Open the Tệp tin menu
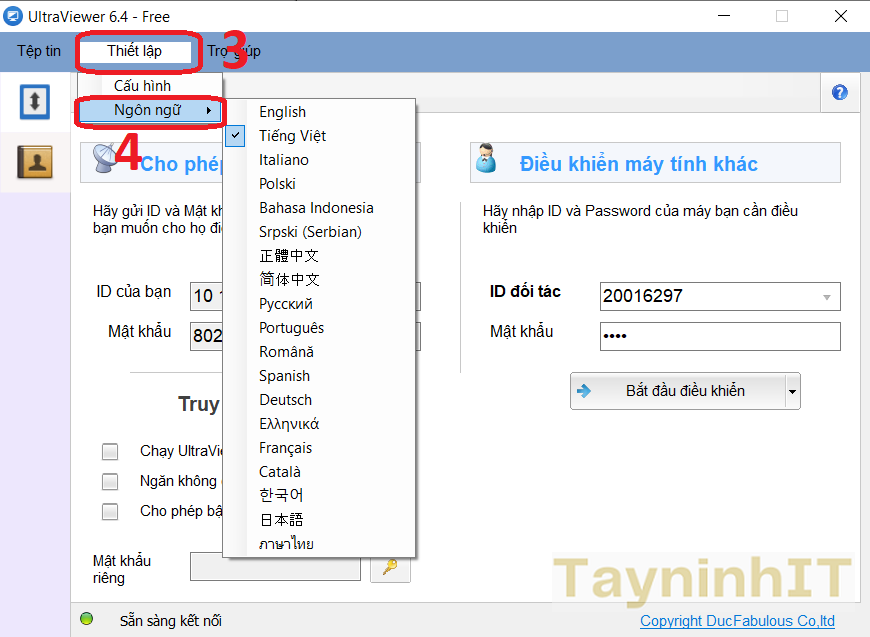The image size is (870, 637). click(39, 51)
